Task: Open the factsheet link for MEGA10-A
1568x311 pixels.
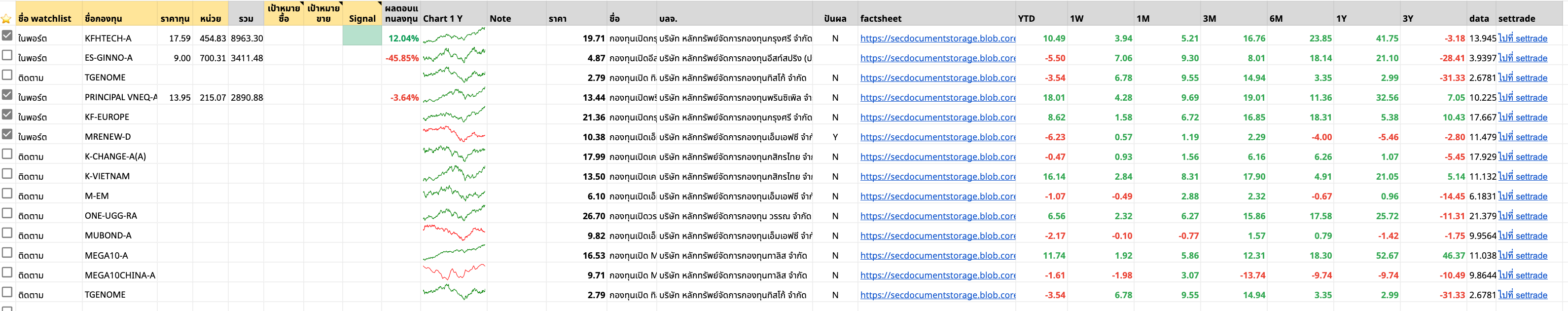Action: (937, 256)
